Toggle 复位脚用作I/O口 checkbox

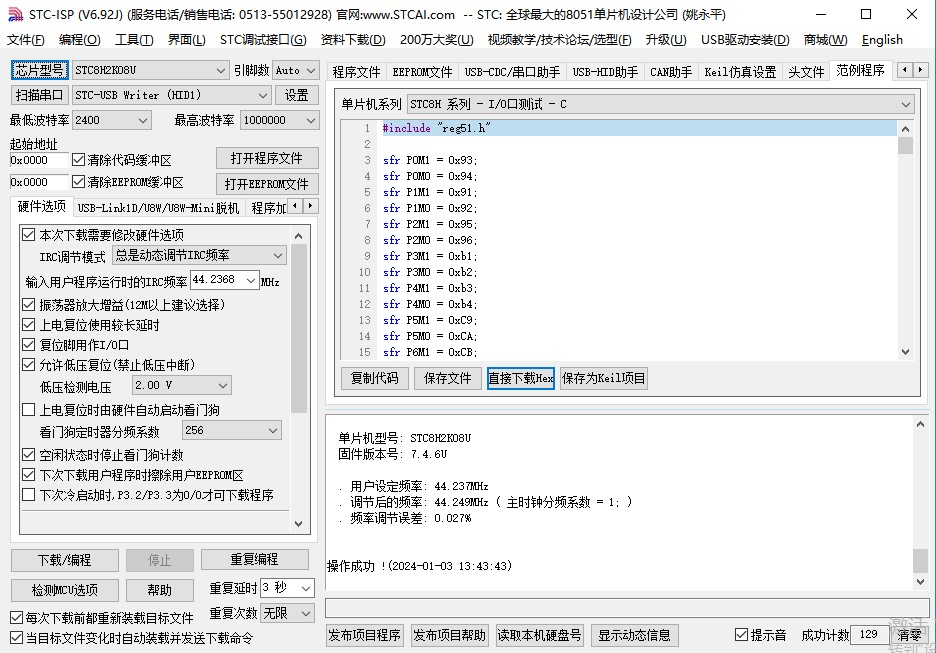click(28, 344)
